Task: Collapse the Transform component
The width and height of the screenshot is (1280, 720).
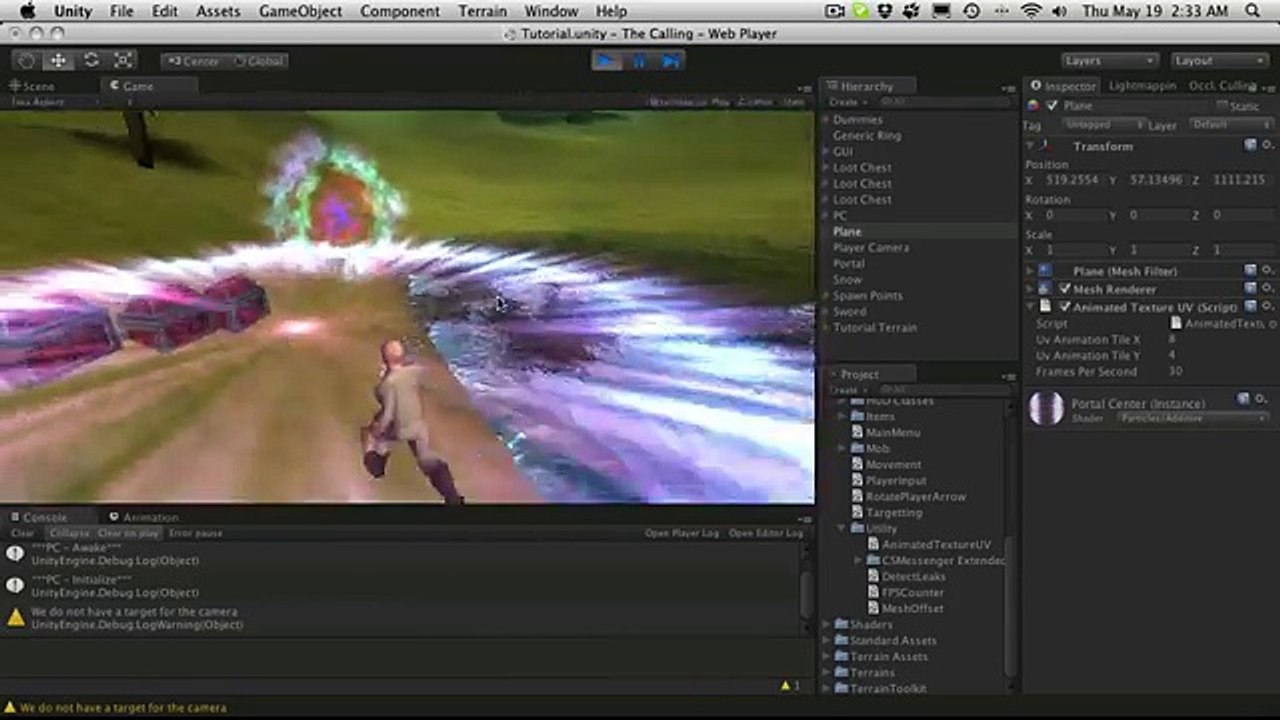Action: 1031,146
